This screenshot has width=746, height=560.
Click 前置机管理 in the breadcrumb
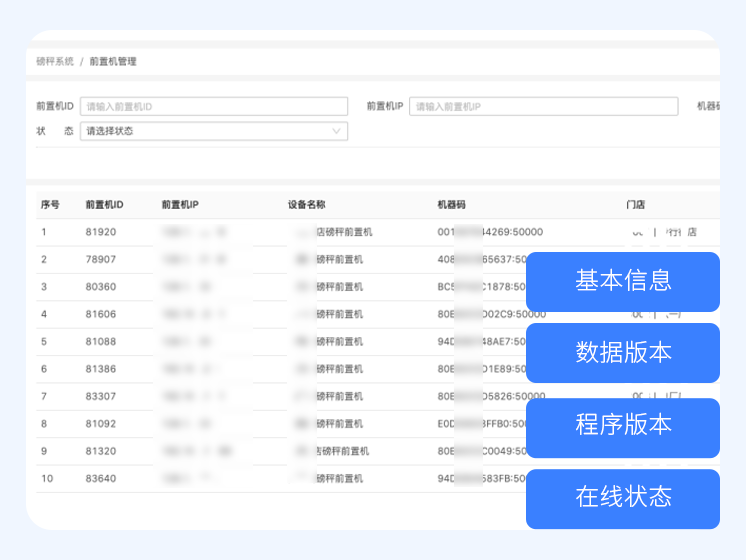(x=113, y=62)
